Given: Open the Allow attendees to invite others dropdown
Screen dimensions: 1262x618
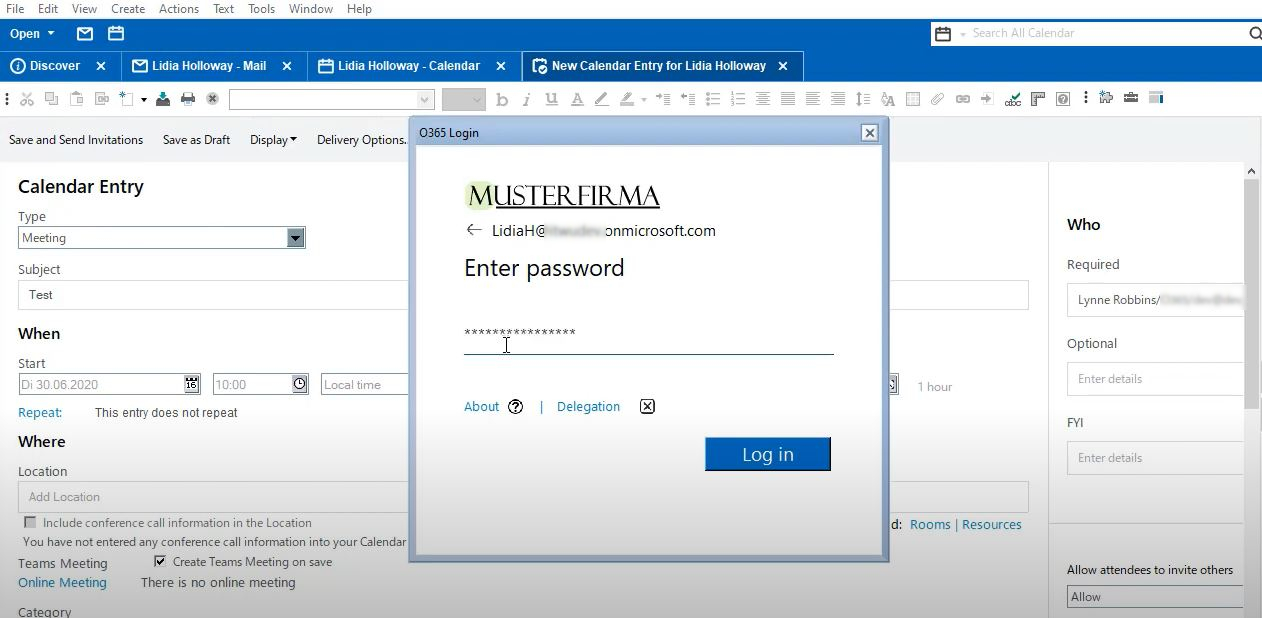Looking at the screenshot, I should pos(1154,597).
